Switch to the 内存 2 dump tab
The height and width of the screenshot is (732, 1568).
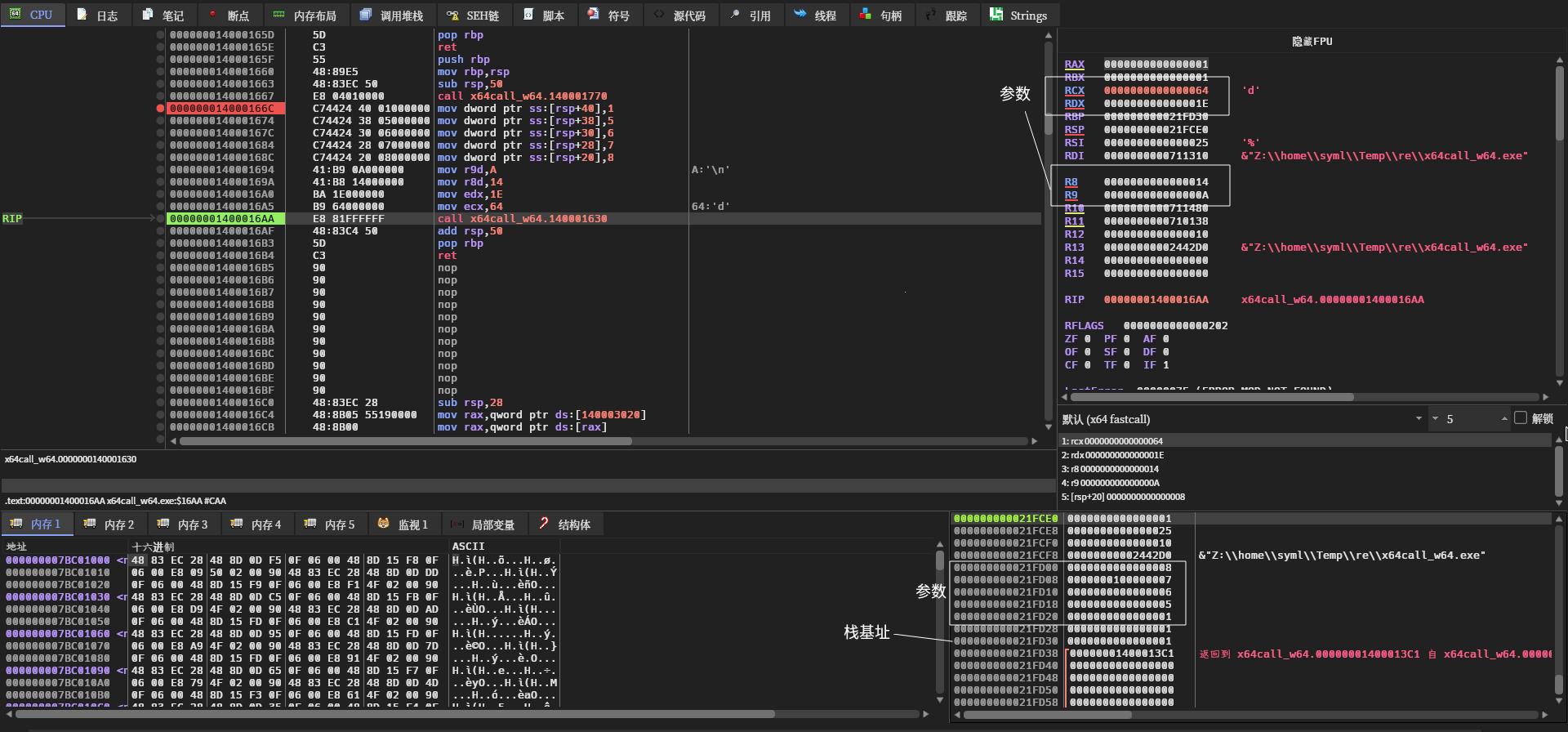pyautogui.click(x=110, y=524)
